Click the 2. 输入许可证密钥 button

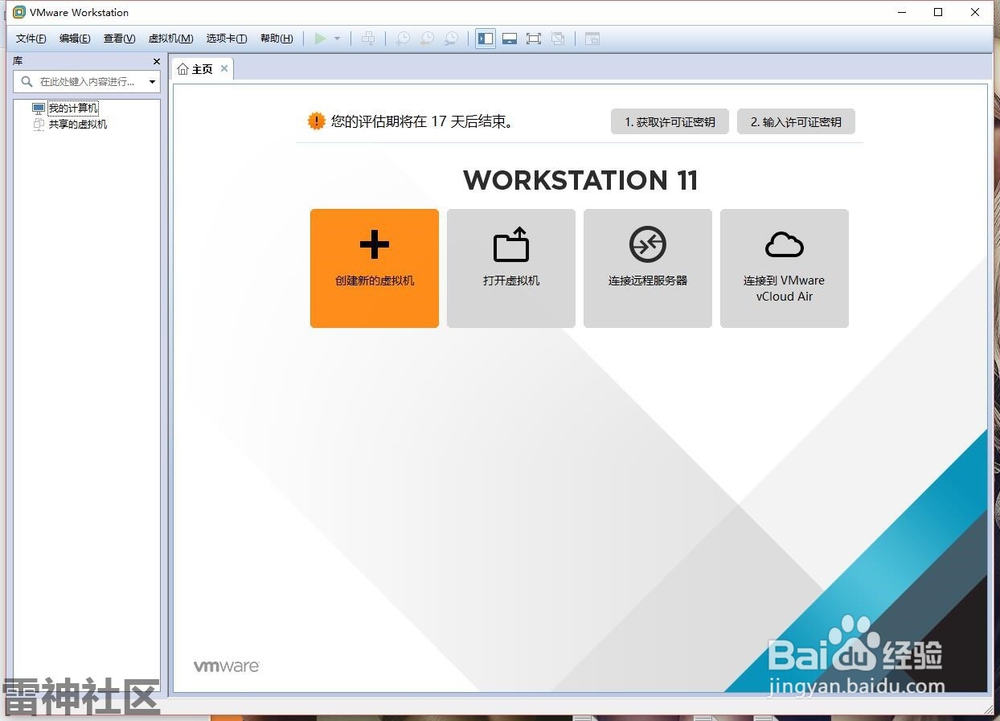coord(796,122)
